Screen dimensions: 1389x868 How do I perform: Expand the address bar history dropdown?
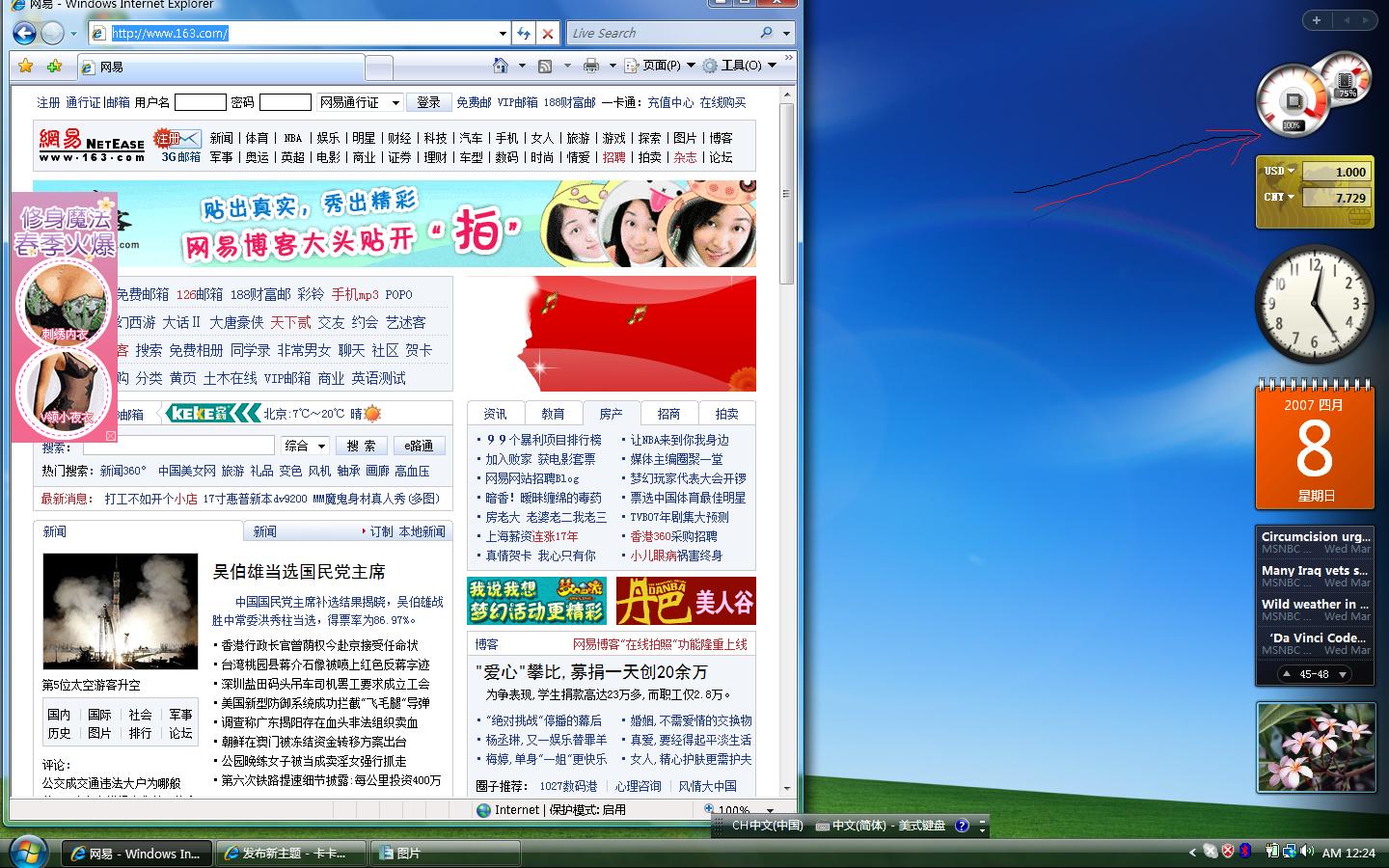503,34
